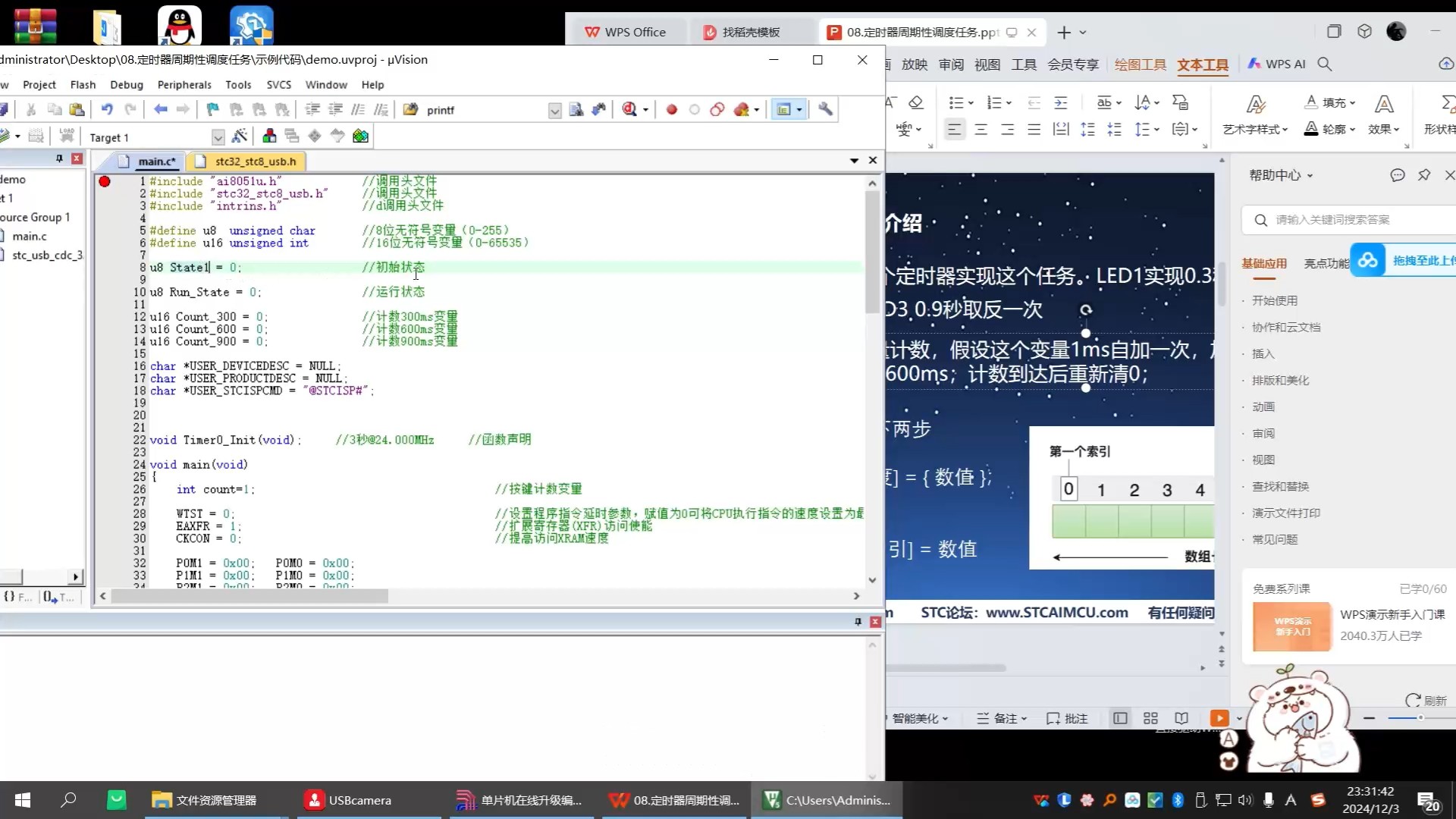This screenshot has width=1456, height=819.
Task: Click the clear formatting eraser icon
Action: pos(916,102)
